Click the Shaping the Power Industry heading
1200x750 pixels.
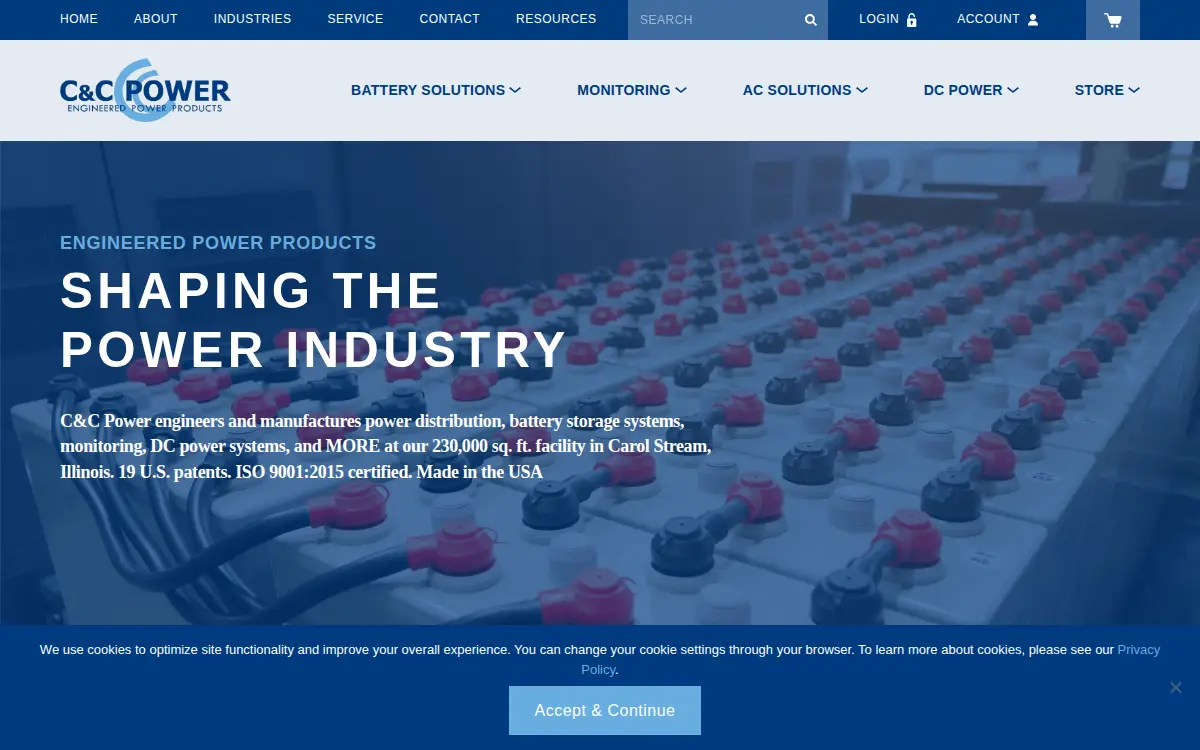point(314,320)
